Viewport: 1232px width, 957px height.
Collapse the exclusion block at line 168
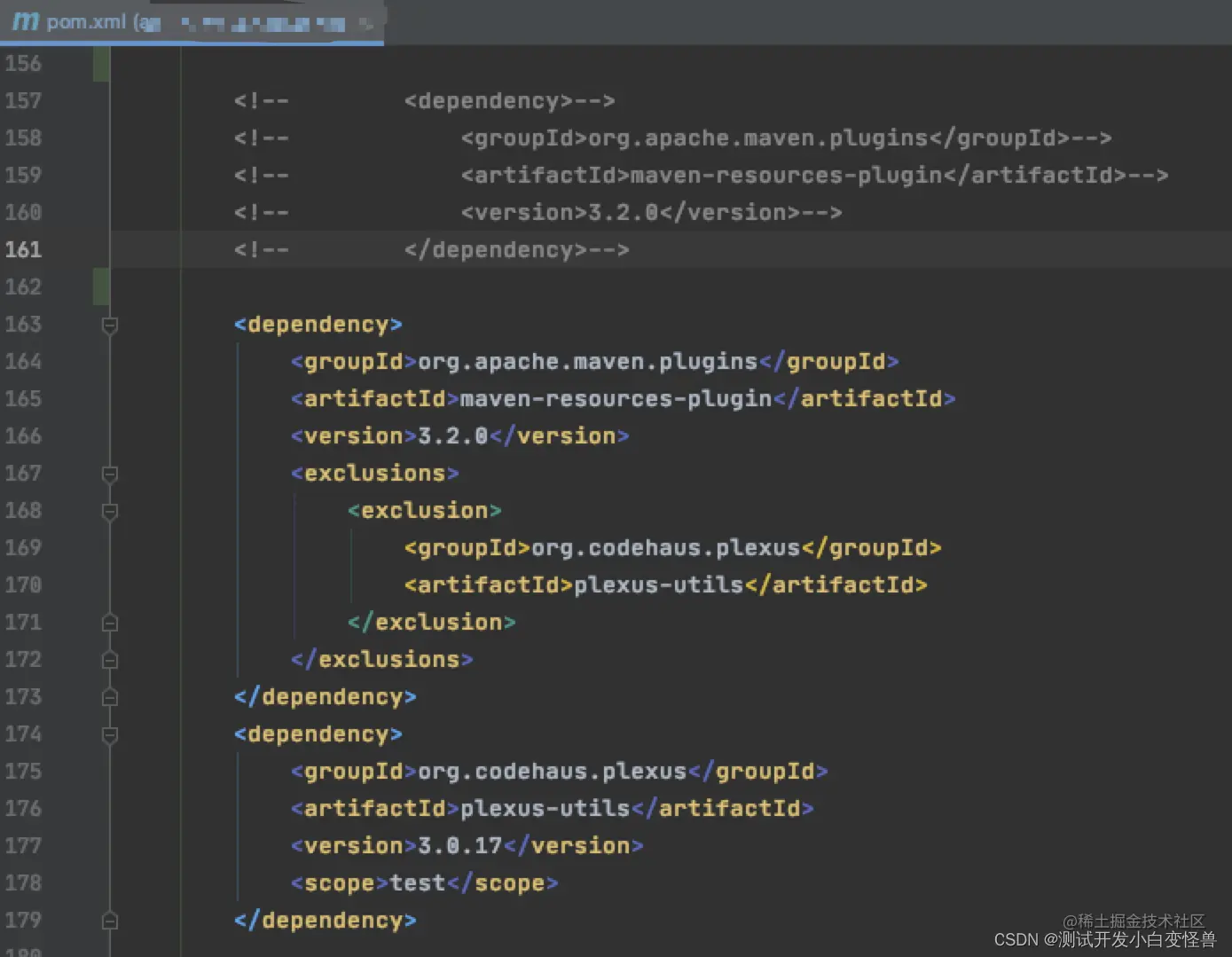(x=110, y=512)
